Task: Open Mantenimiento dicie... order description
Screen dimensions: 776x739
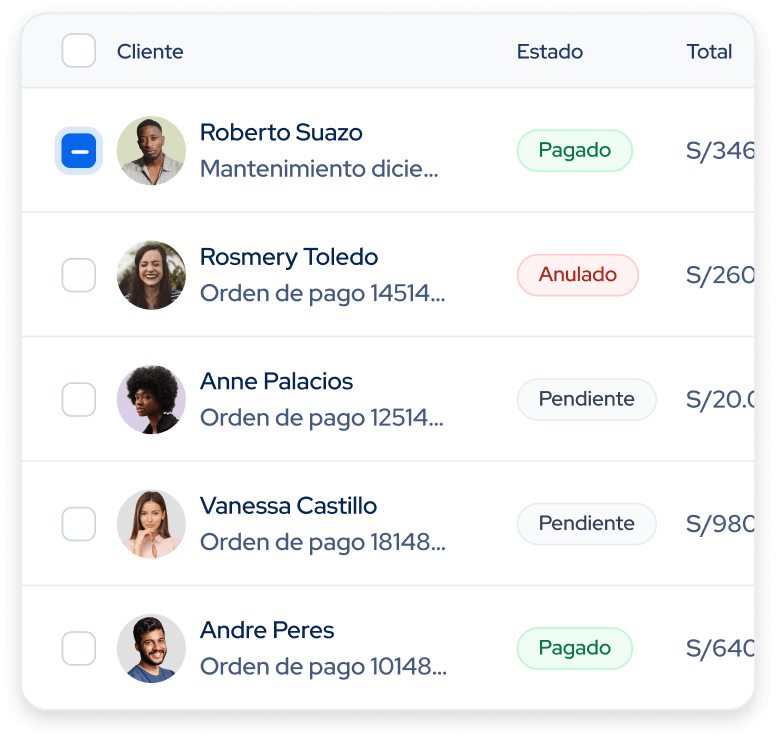Action: click(319, 169)
